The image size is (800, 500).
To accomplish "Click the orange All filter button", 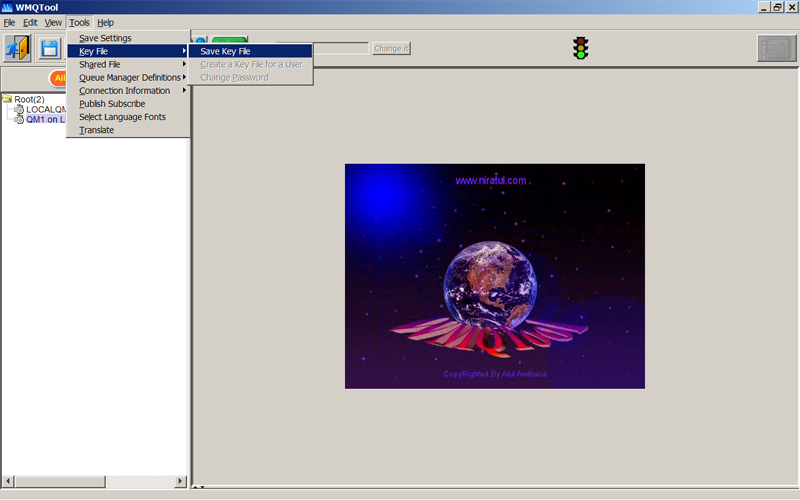I will pyautogui.click(x=58, y=78).
